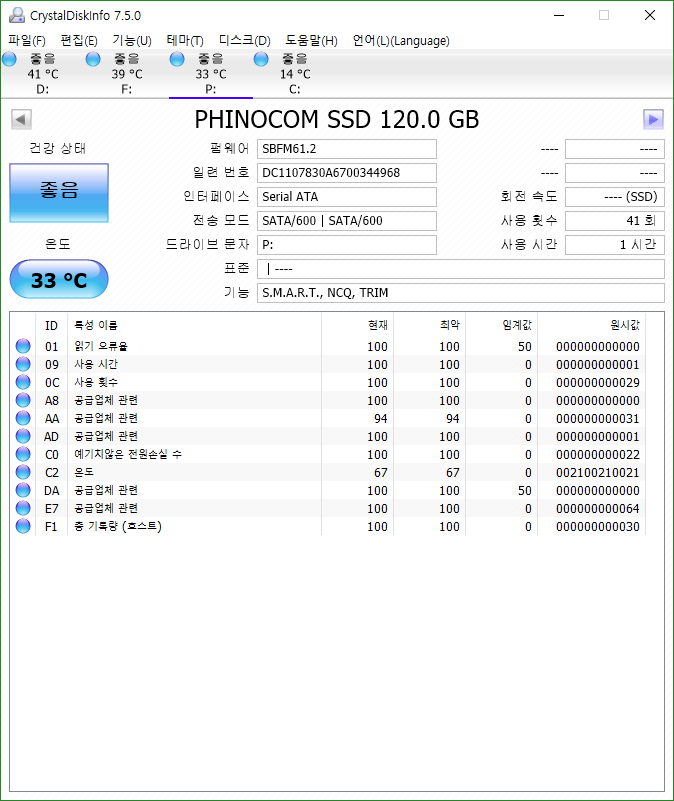Image resolution: width=674 pixels, height=801 pixels.
Task: Click status icon of C0 row
Action: pos(23,454)
